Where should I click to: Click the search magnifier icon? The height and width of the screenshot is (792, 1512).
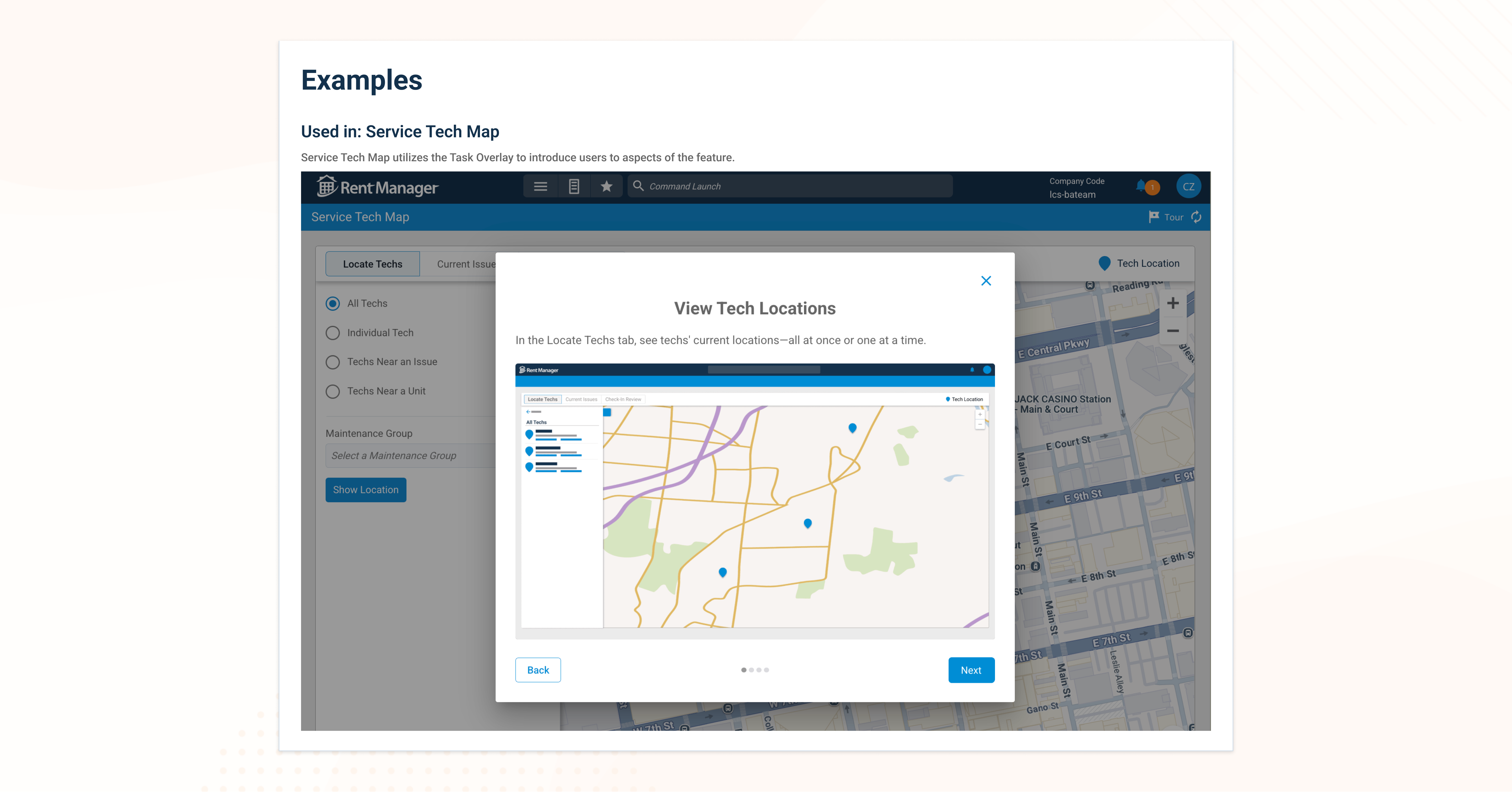638,186
